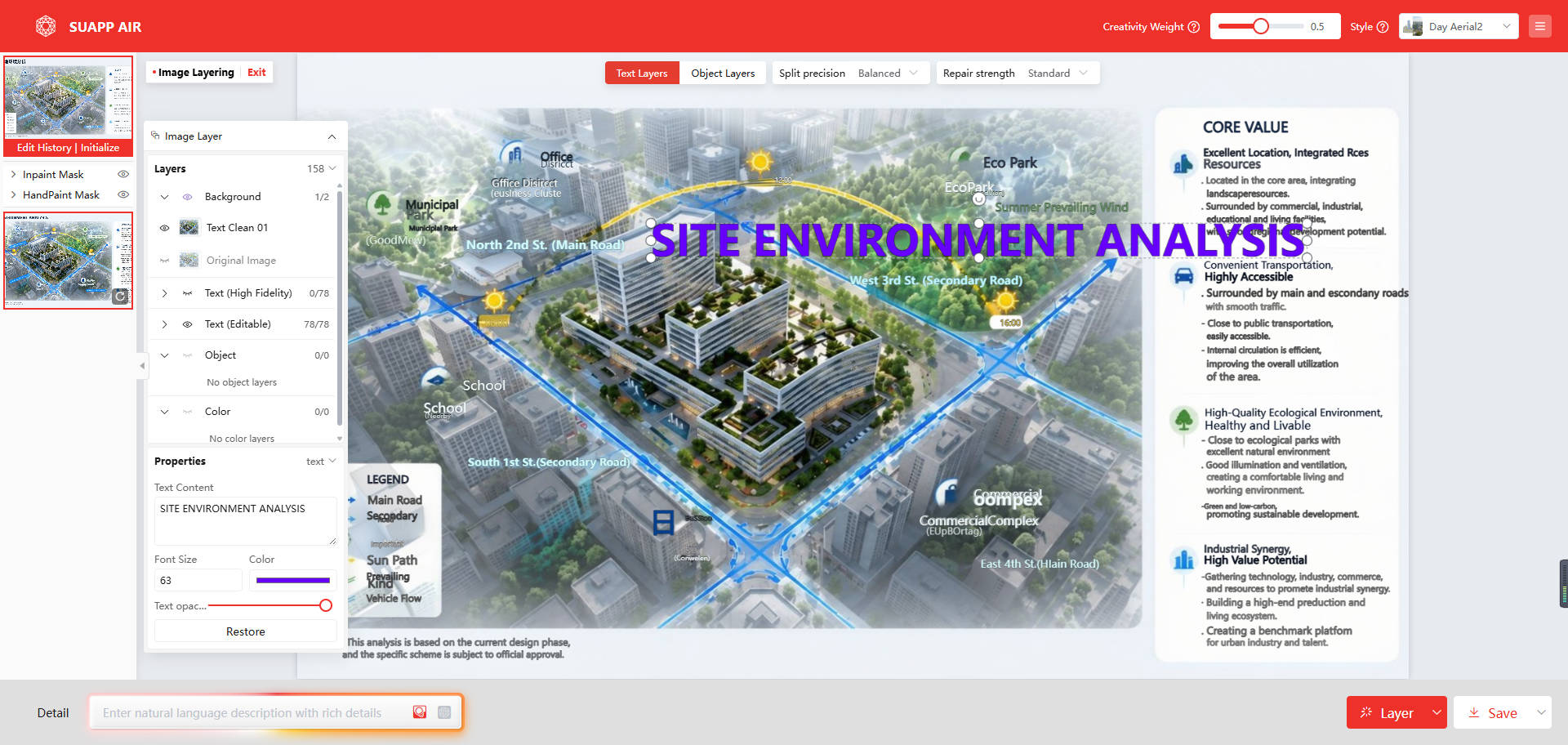This screenshot has height=745, width=1568.
Task: Expand the Inpaint Mask row
Action: (13, 174)
